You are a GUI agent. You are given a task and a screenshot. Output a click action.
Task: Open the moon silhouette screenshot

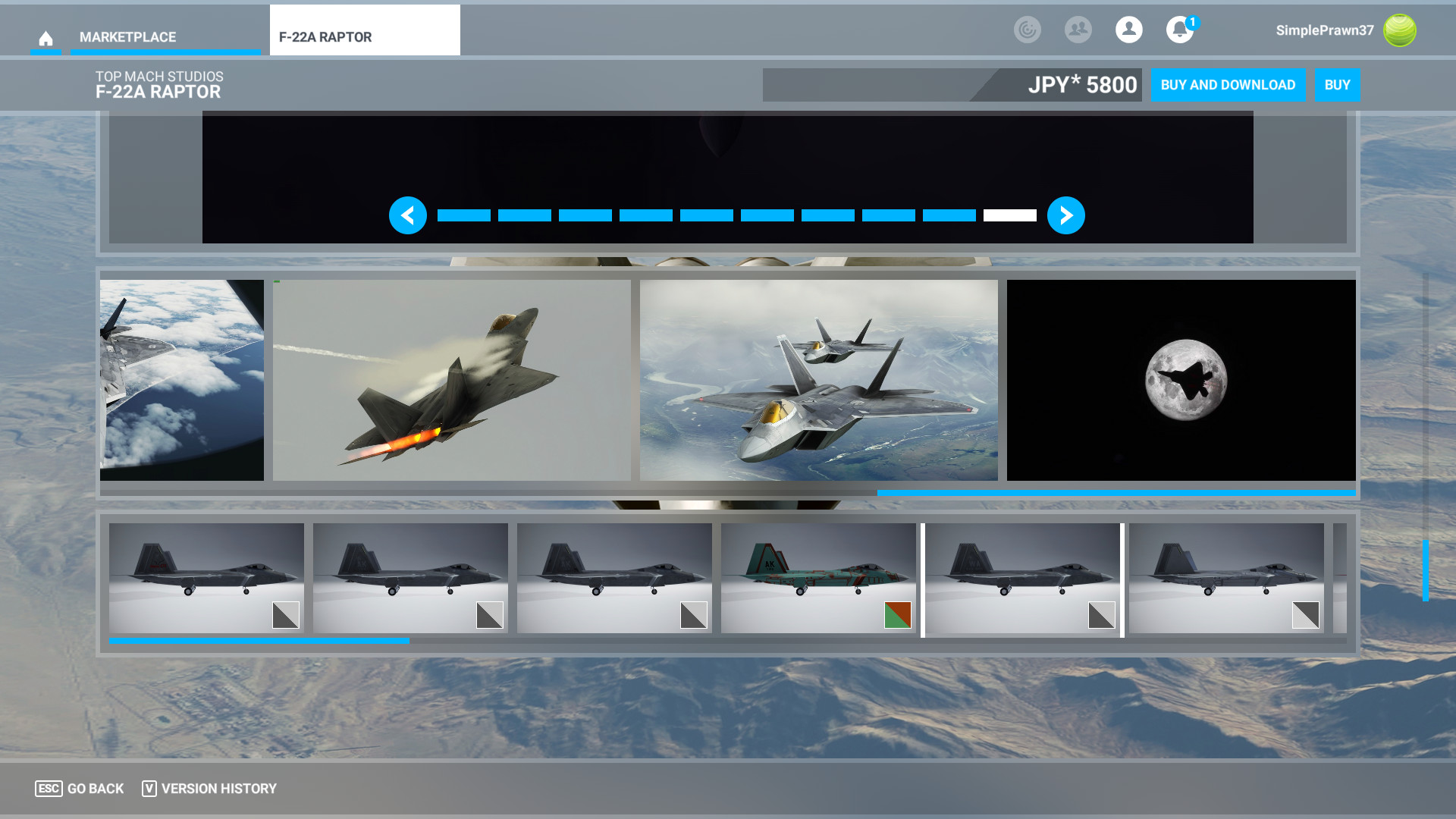(x=1181, y=380)
